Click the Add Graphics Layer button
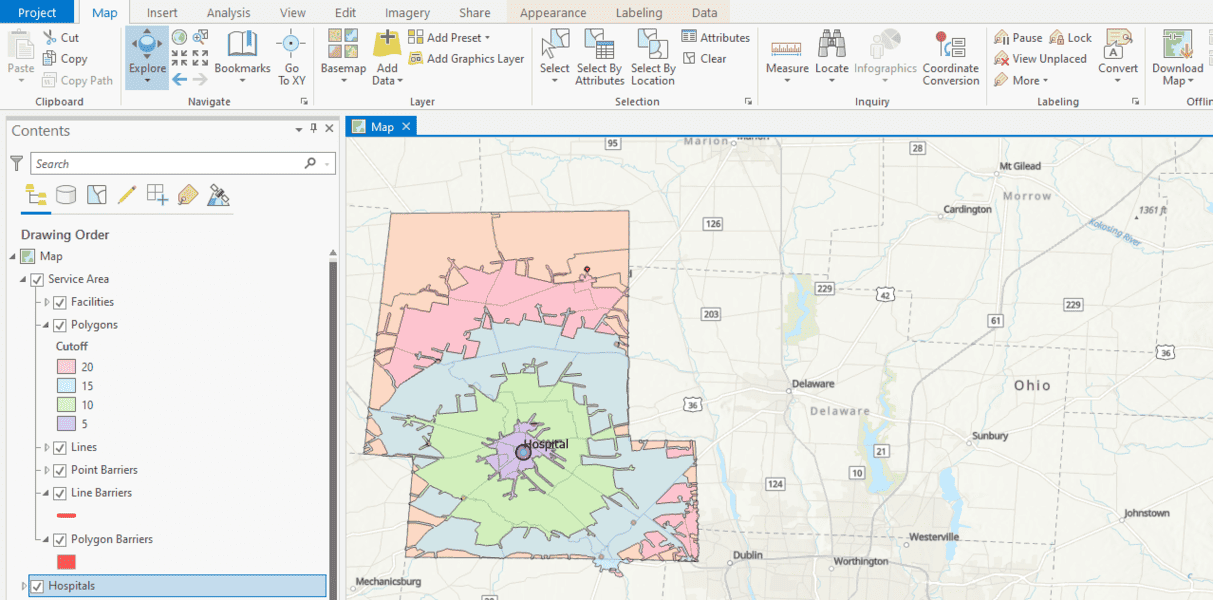Screen dimensions: 1213x600 coord(467,59)
